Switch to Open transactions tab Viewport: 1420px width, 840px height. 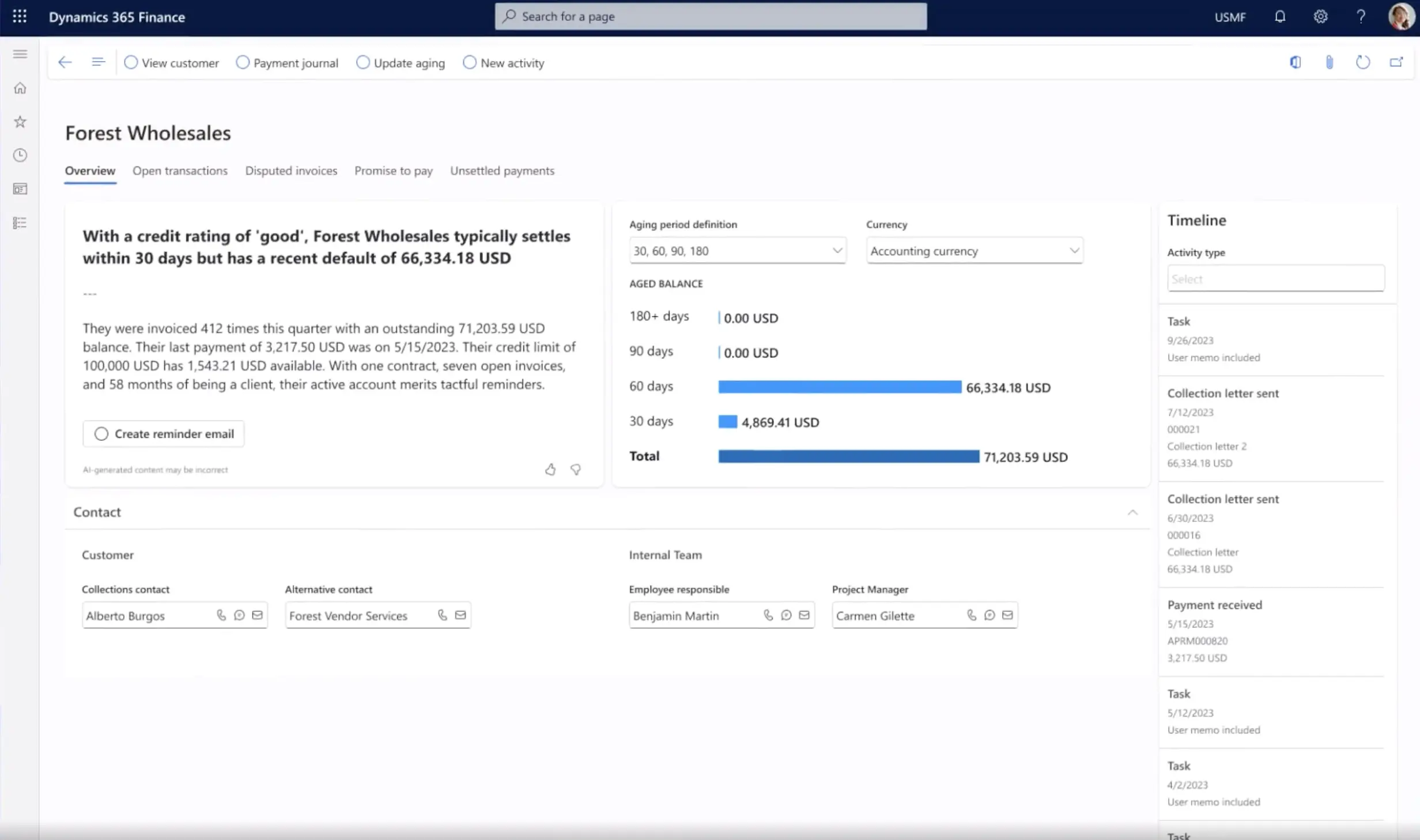(x=180, y=171)
